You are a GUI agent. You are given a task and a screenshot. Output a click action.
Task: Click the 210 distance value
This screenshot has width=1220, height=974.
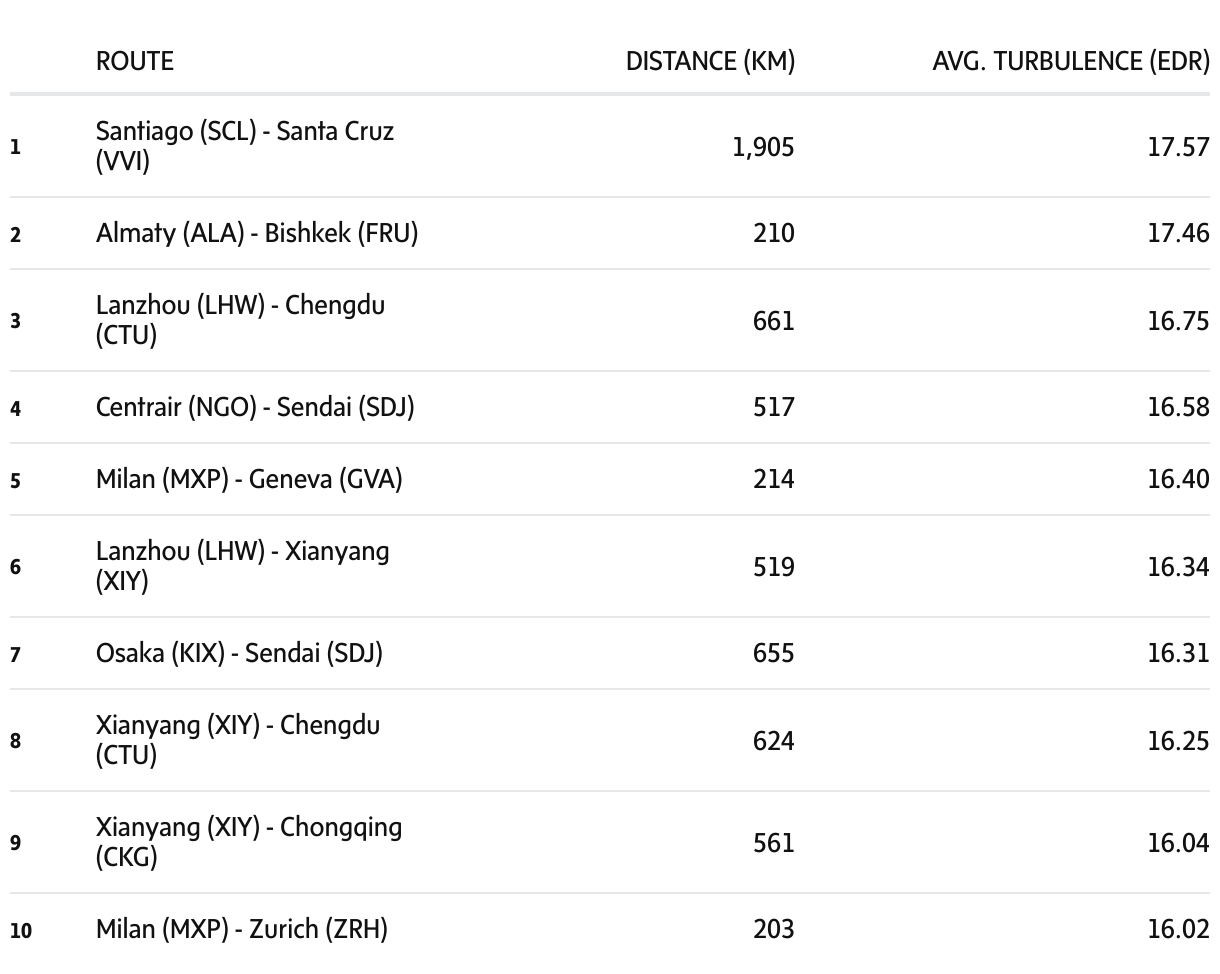click(x=773, y=233)
